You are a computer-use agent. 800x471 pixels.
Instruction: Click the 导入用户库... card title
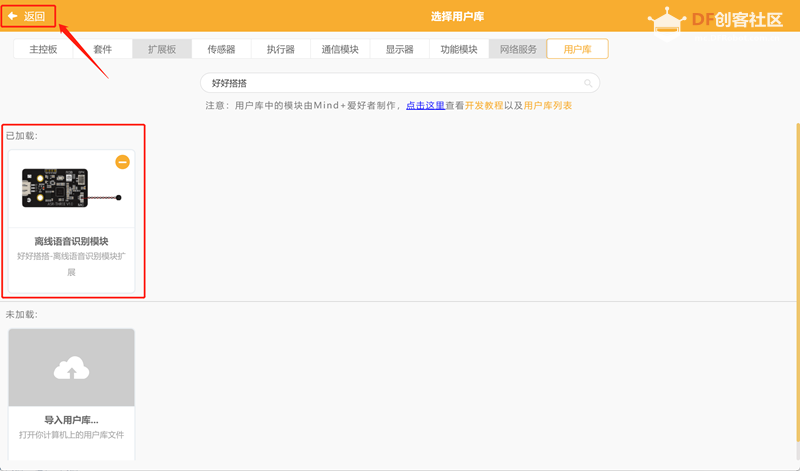pos(71,420)
